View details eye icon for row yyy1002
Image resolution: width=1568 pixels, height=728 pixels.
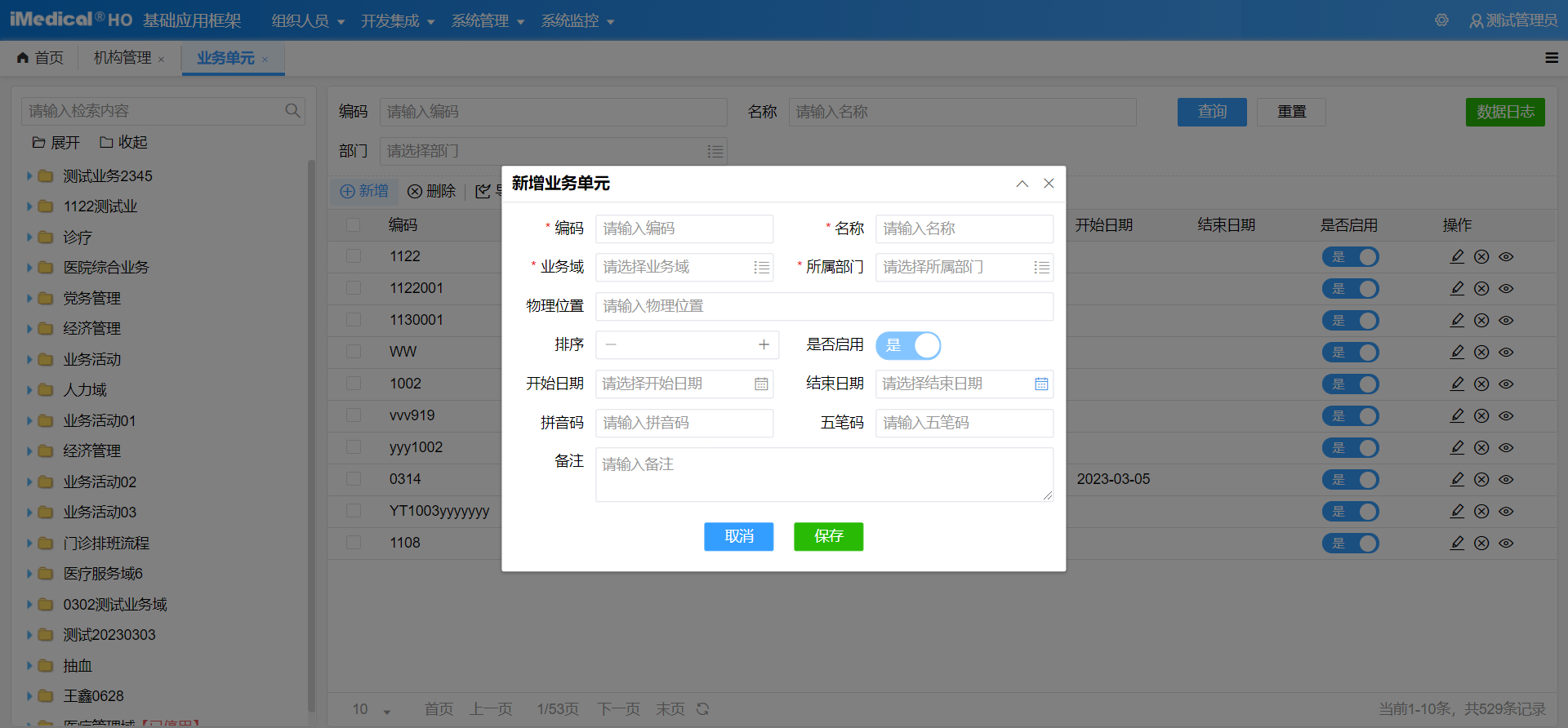[x=1506, y=448]
